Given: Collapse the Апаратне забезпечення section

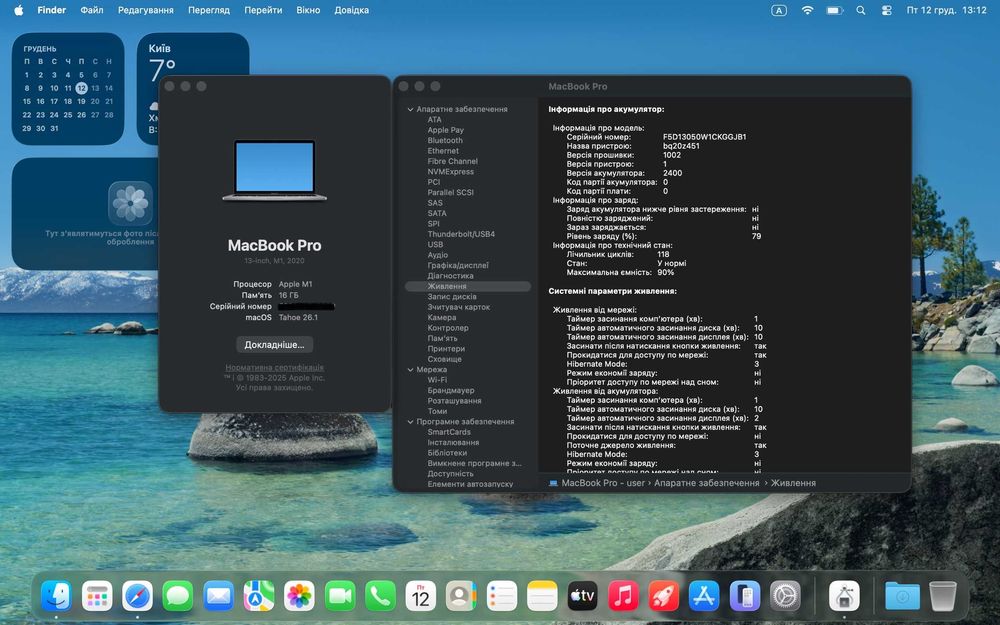Looking at the screenshot, I should click(410, 110).
